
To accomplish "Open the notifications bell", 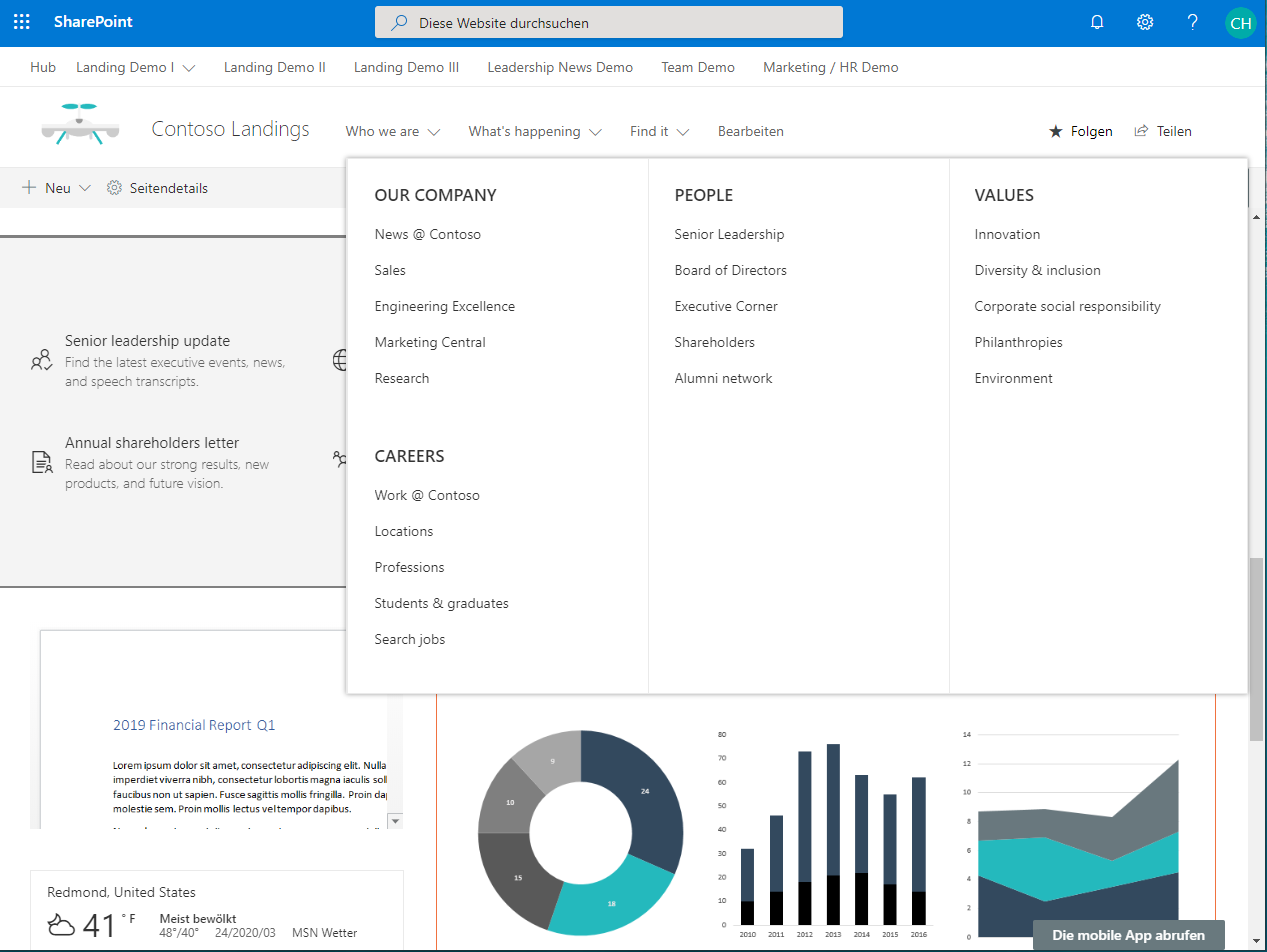I will pyautogui.click(x=1097, y=22).
